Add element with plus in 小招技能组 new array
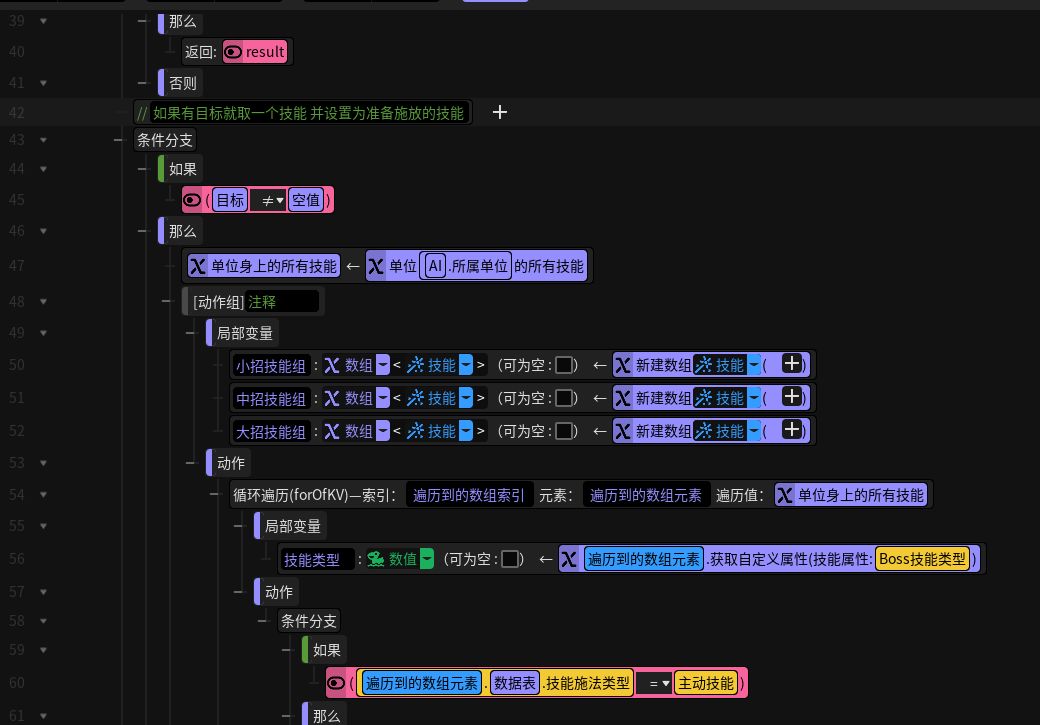The height and width of the screenshot is (725, 1040). tap(791, 363)
